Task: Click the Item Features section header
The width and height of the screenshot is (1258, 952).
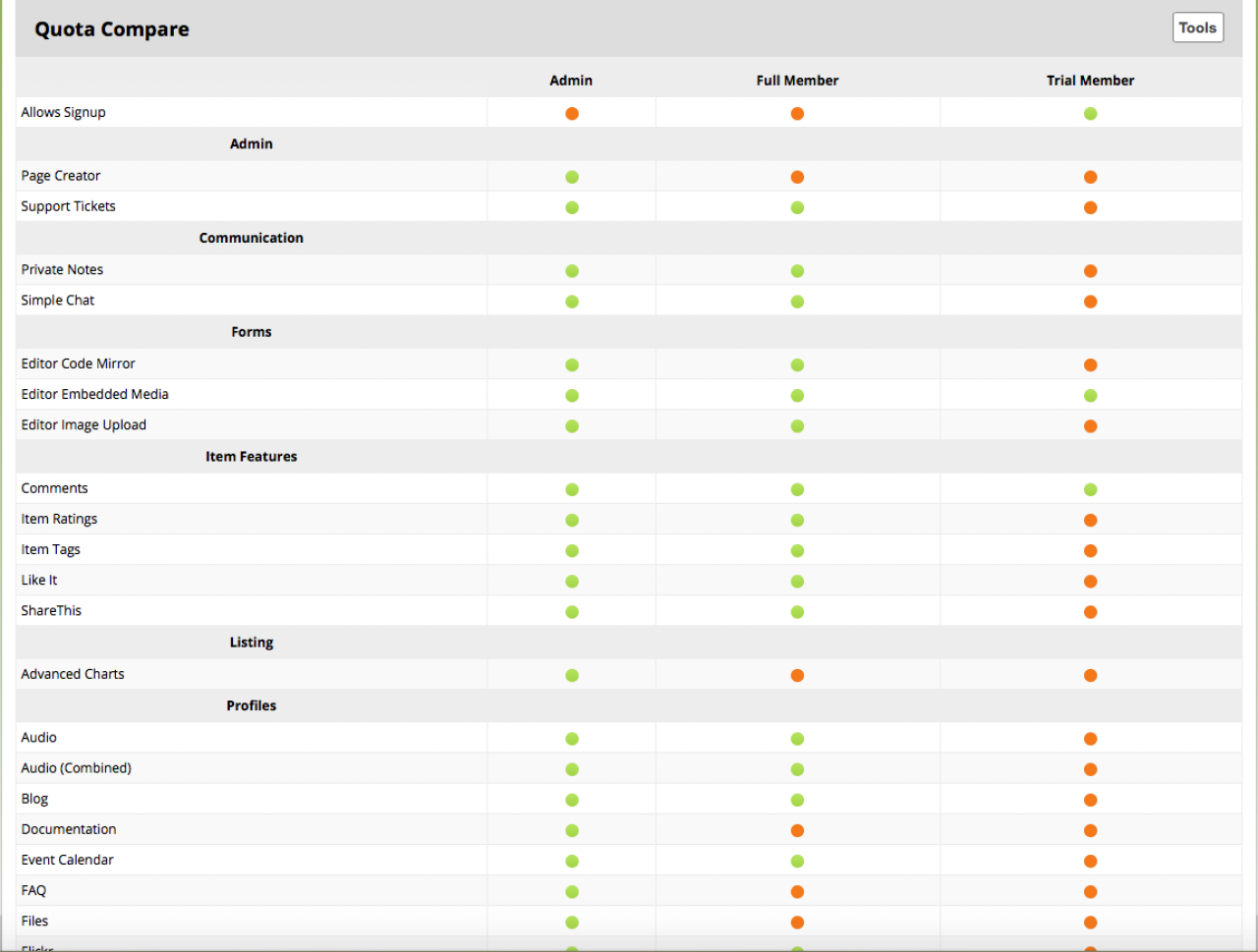Action: (251, 456)
